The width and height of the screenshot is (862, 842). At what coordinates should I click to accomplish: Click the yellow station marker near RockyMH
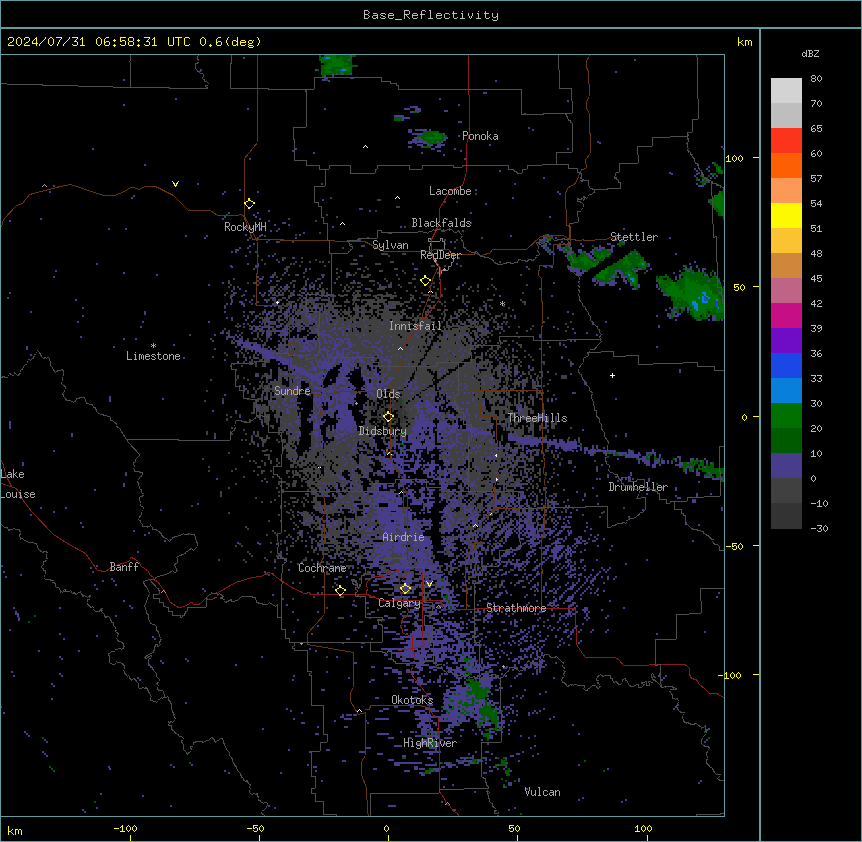click(x=249, y=204)
